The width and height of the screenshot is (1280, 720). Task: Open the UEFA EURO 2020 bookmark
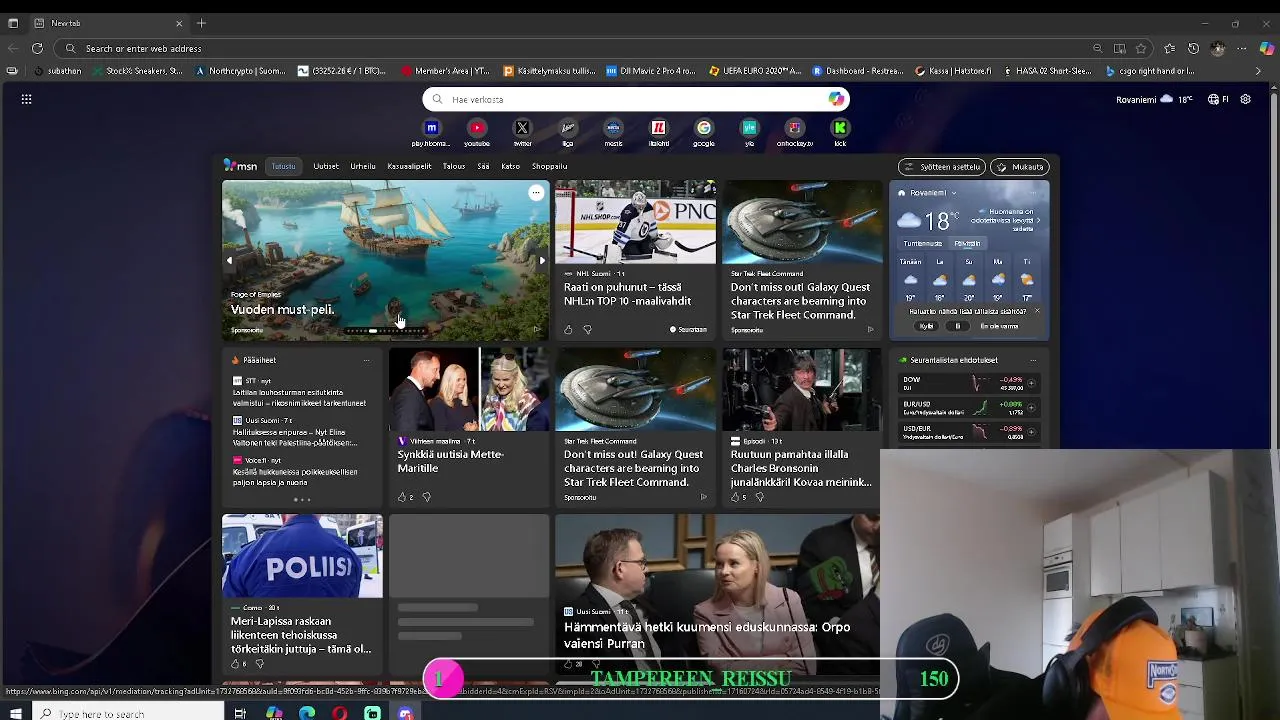pyautogui.click(x=755, y=71)
